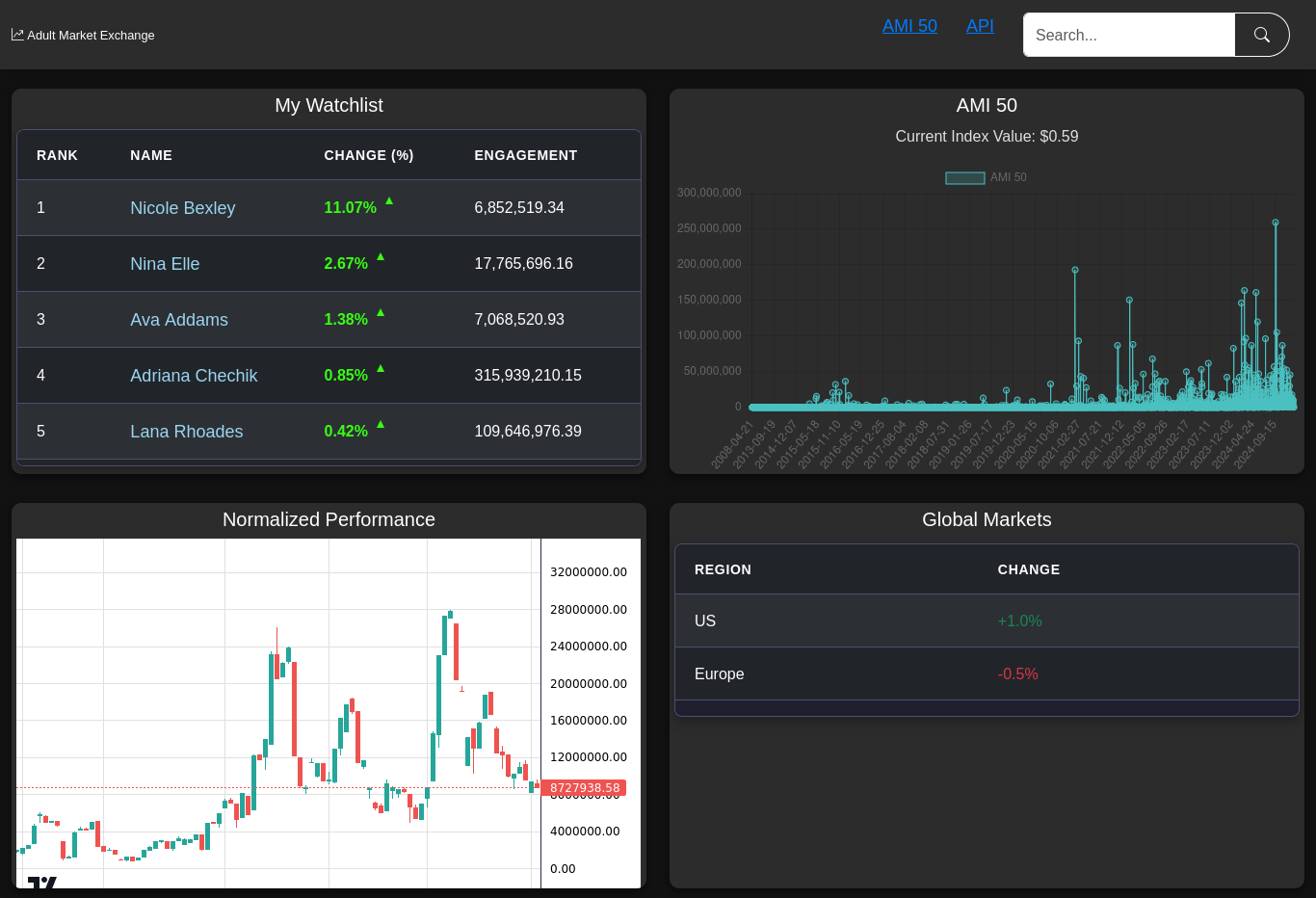Click the +1.0% change value
Image resolution: width=1316 pixels, height=898 pixels.
(1020, 621)
